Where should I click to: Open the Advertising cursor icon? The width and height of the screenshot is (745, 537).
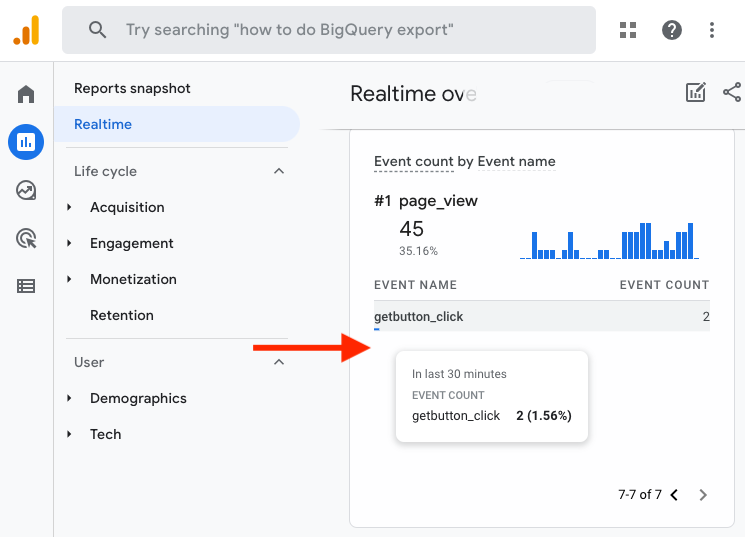(26, 238)
